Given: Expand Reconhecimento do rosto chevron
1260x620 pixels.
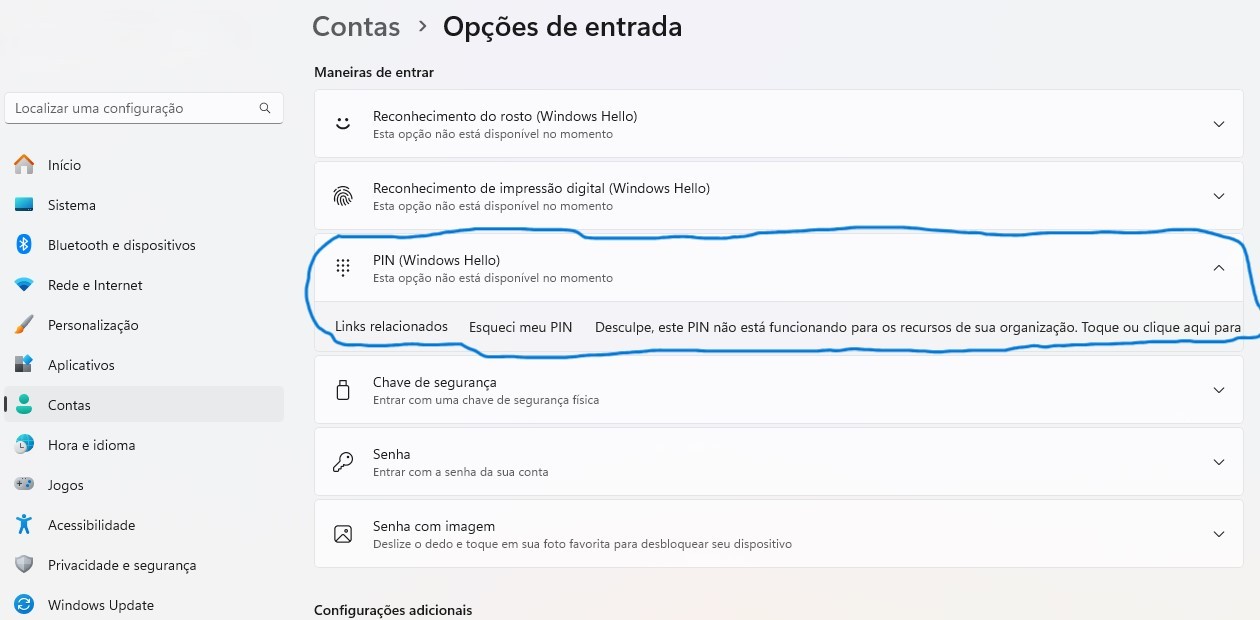Looking at the screenshot, I should click(1218, 124).
